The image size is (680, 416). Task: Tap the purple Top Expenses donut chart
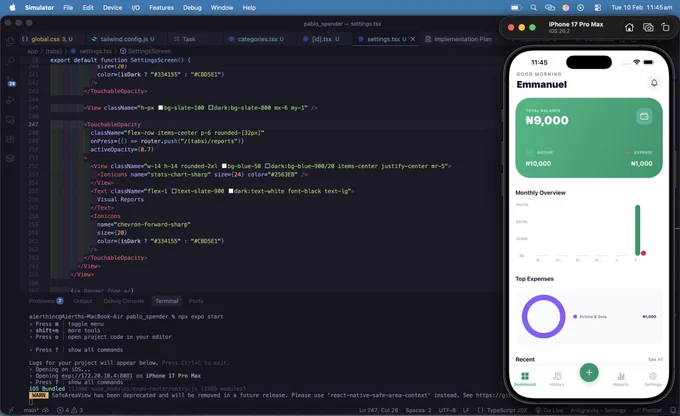point(543,317)
